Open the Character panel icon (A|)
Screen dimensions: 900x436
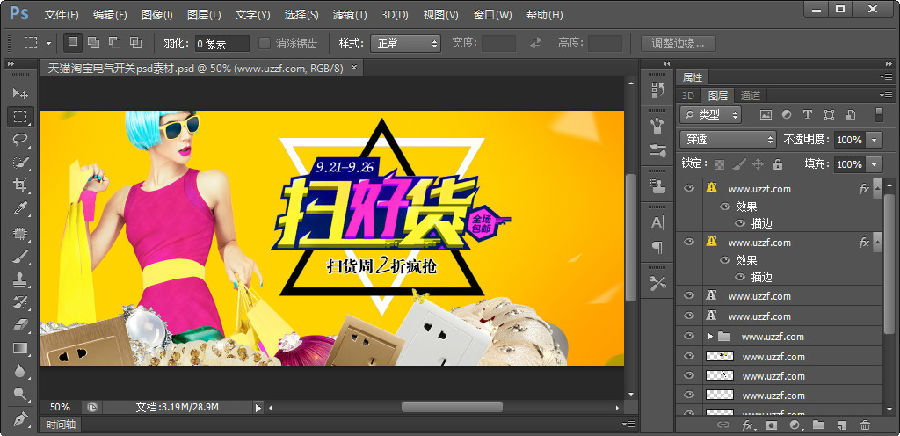658,223
